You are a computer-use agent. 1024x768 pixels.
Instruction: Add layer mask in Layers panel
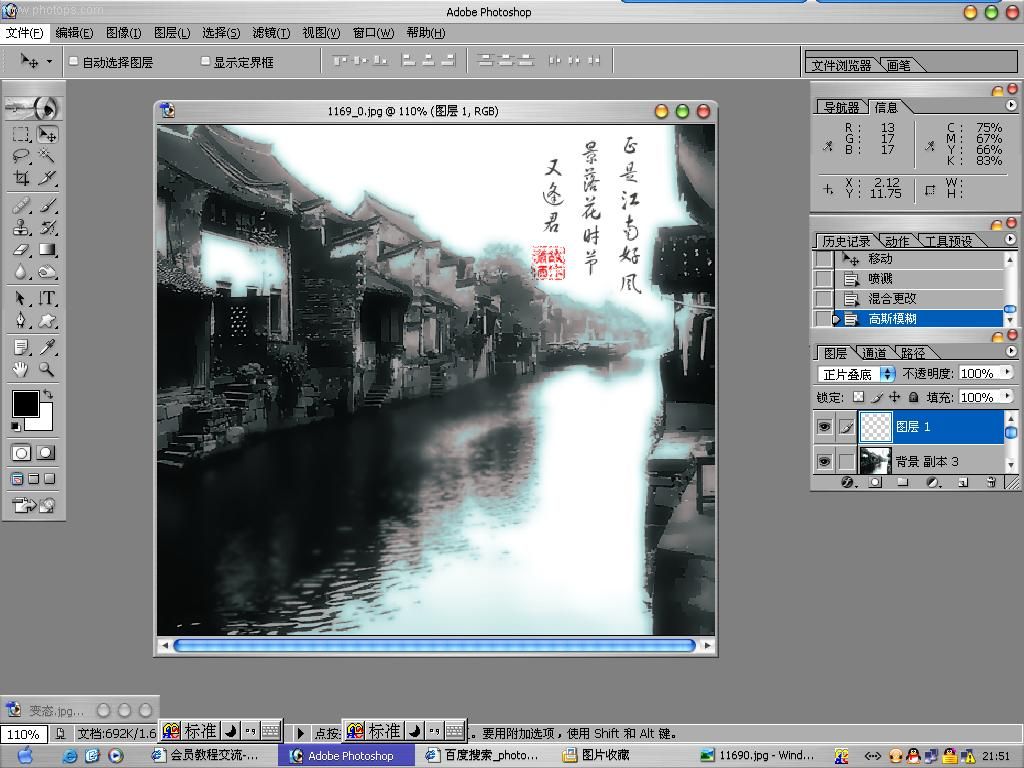876,483
